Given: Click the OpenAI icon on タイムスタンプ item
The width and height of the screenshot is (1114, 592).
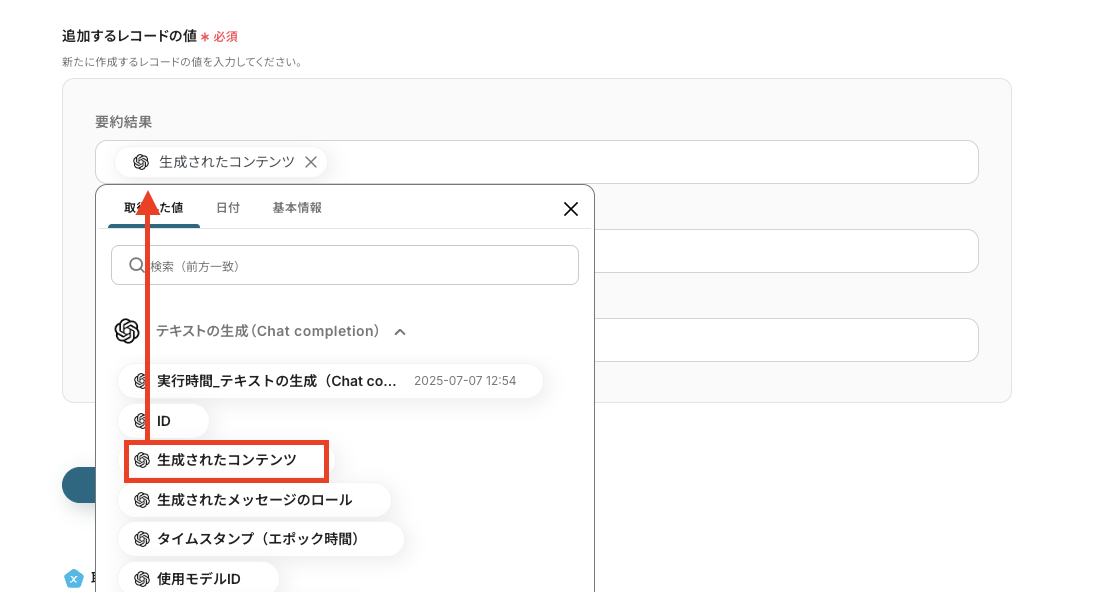Looking at the screenshot, I should 142,539.
